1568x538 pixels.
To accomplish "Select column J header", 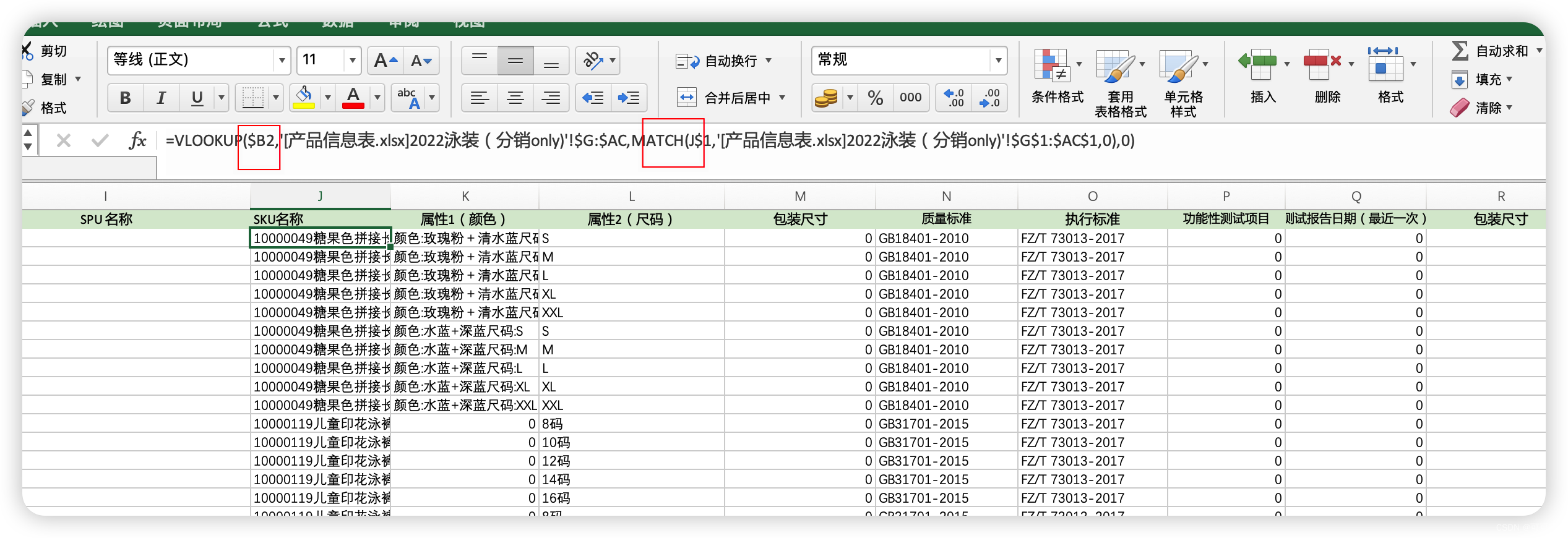I will pyautogui.click(x=320, y=196).
